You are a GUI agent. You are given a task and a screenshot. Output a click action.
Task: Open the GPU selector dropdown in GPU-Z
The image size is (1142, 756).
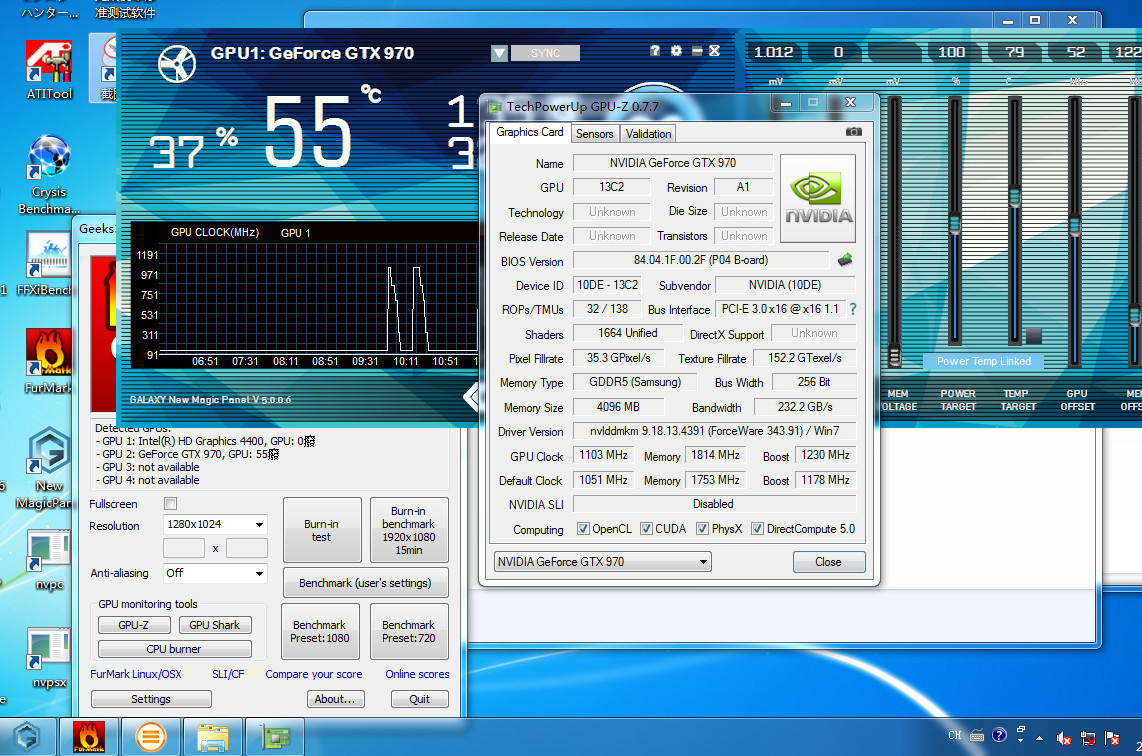coord(703,561)
